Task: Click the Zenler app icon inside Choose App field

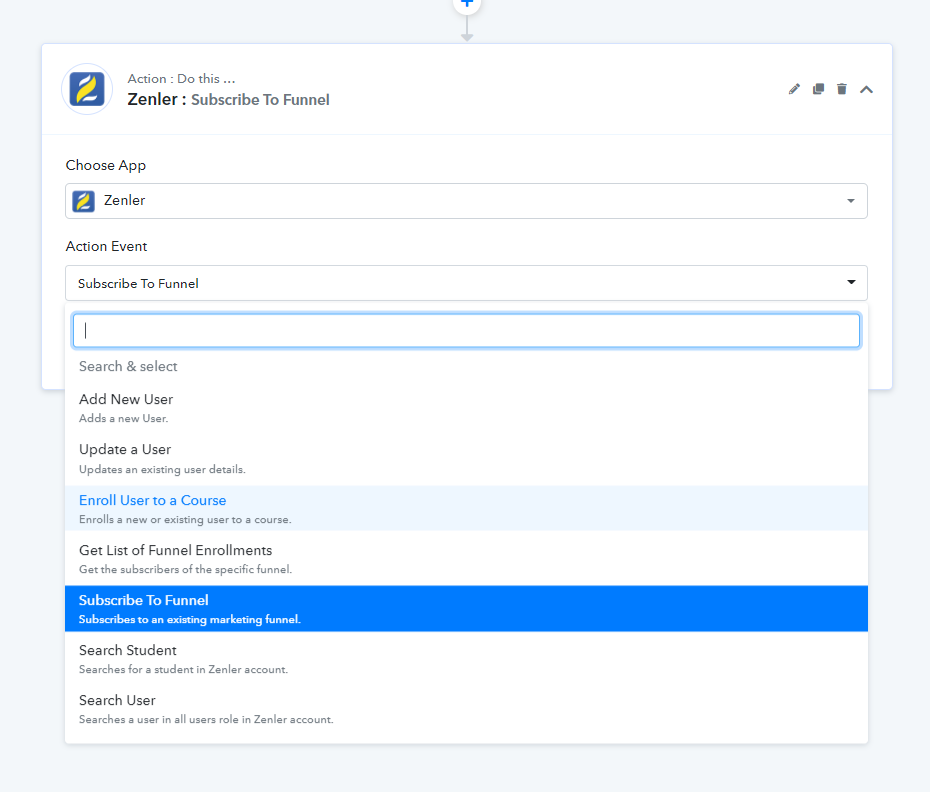Action: pyautogui.click(x=84, y=201)
